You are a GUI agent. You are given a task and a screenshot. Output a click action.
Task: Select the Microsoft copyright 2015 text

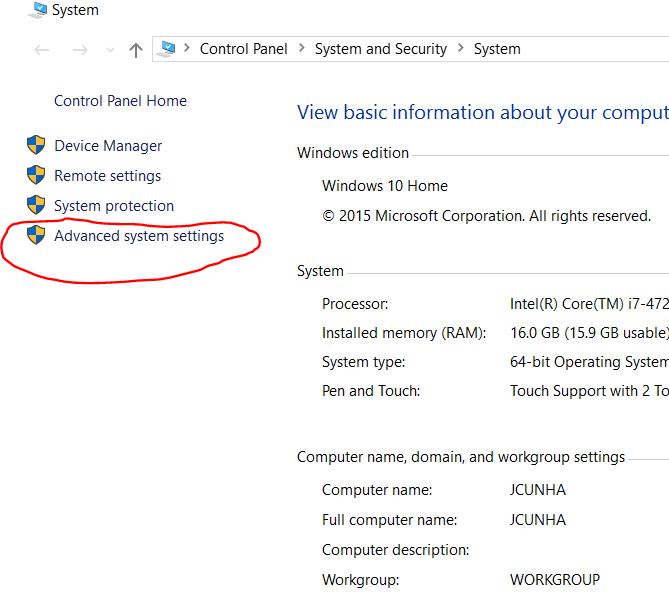pyautogui.click(x=486, y=216)
